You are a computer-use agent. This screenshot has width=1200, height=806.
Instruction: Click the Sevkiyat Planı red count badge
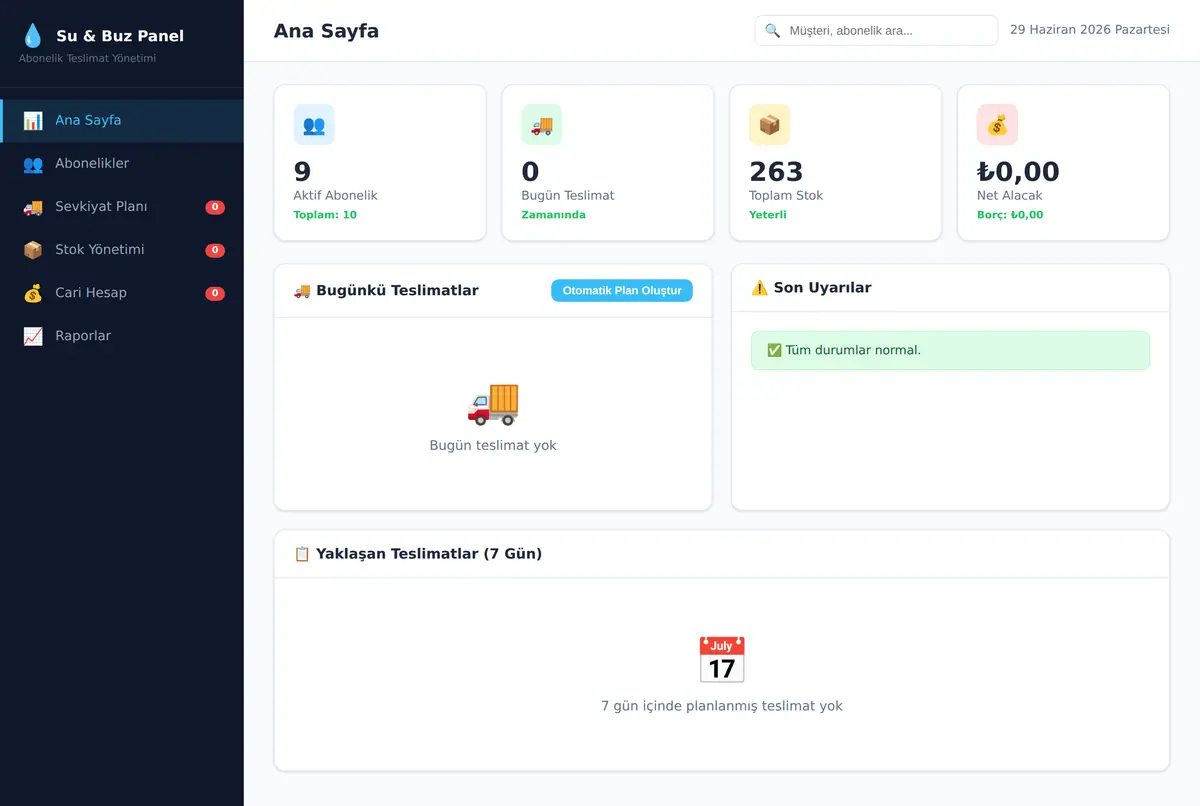pyautogui.click(x=215, y=208)
